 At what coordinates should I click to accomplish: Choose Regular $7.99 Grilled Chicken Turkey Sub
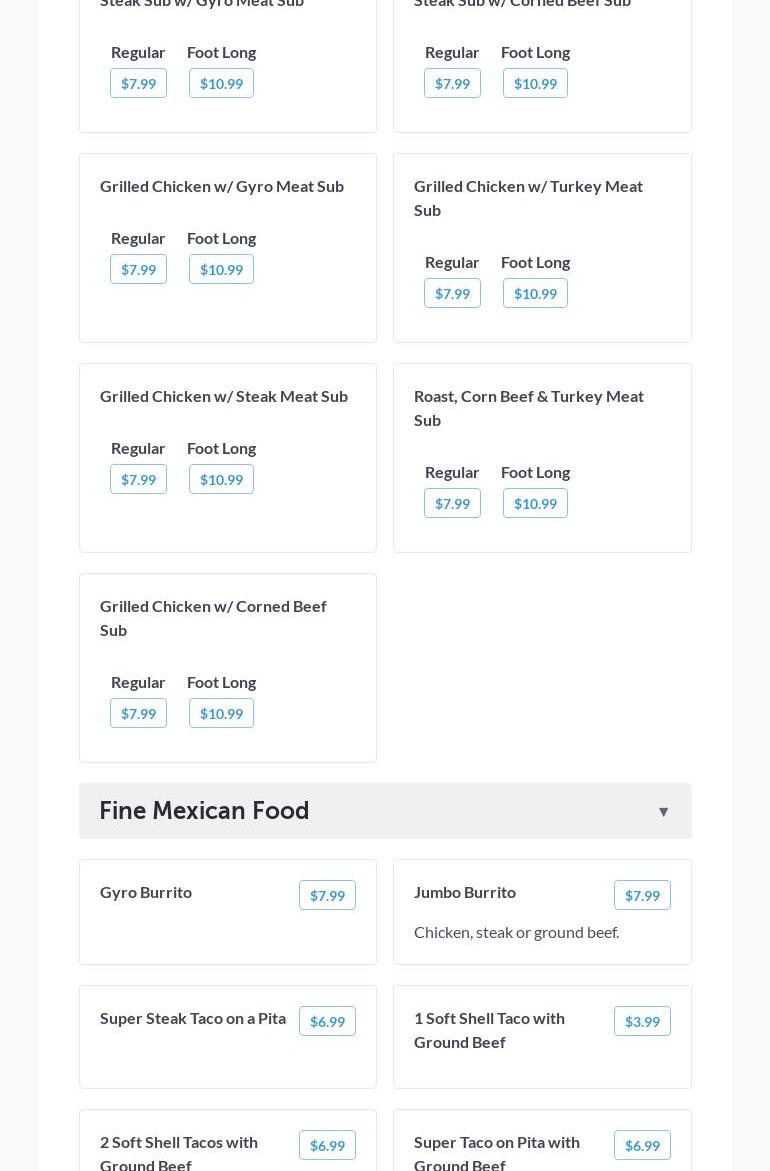[452, 293]
